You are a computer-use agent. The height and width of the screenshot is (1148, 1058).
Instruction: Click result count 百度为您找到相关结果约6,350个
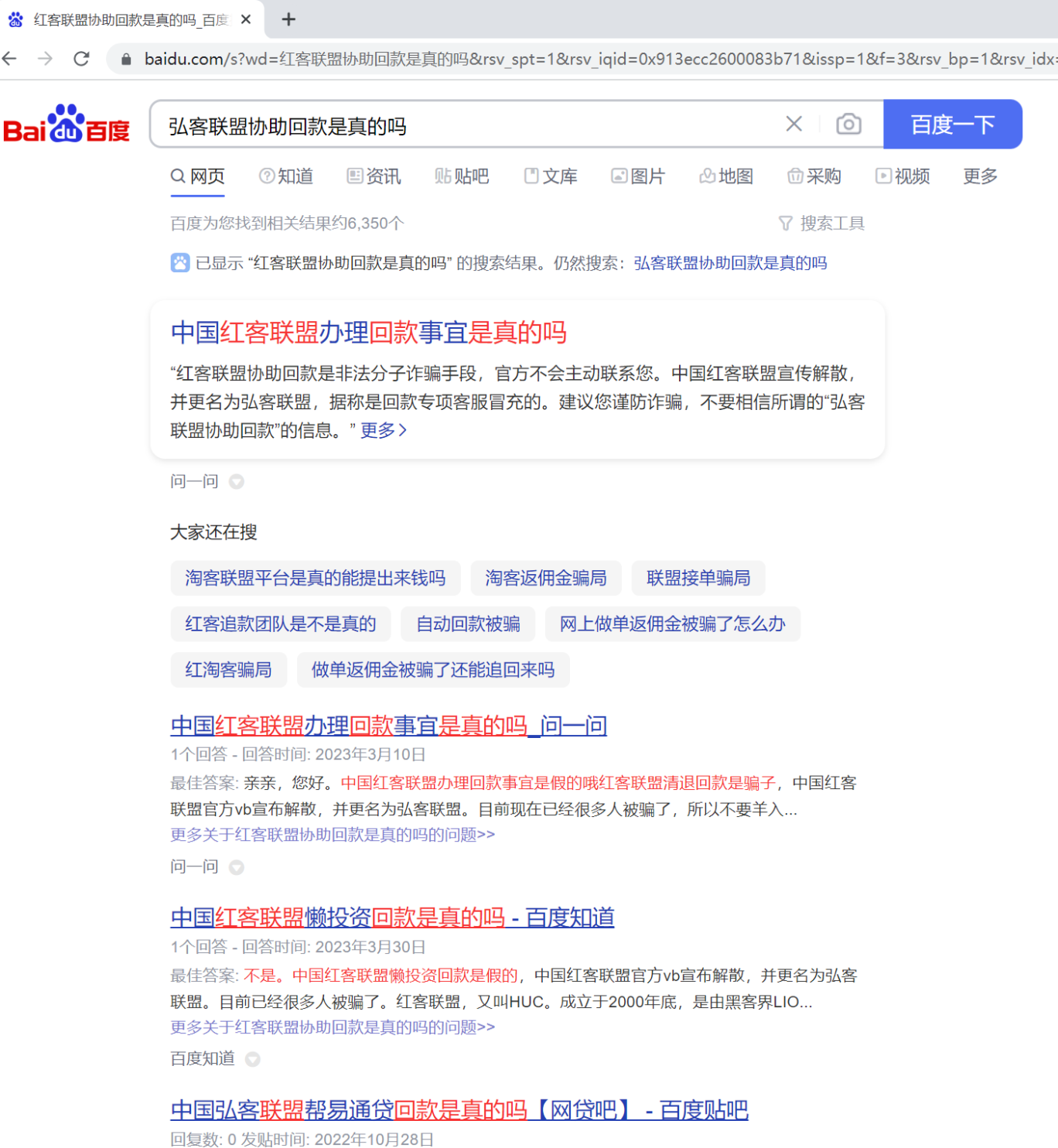click(287, 224)
